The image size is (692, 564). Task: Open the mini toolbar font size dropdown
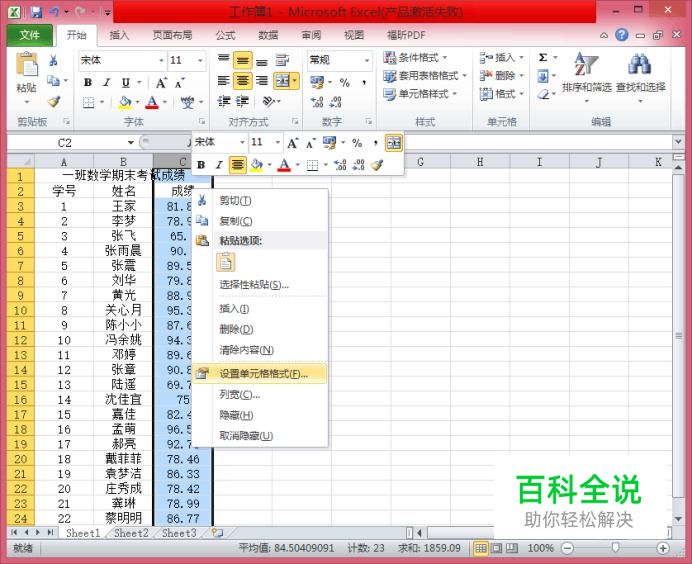[x=278, y=142]
